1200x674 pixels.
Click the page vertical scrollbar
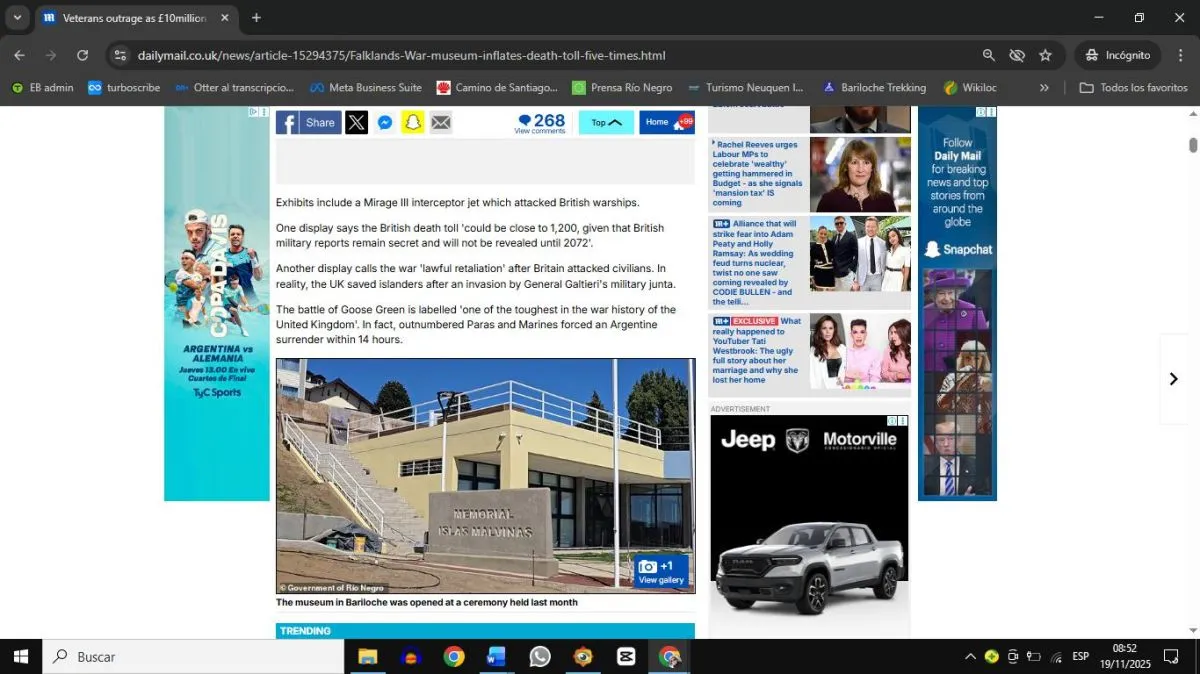tap(1192, 145)
